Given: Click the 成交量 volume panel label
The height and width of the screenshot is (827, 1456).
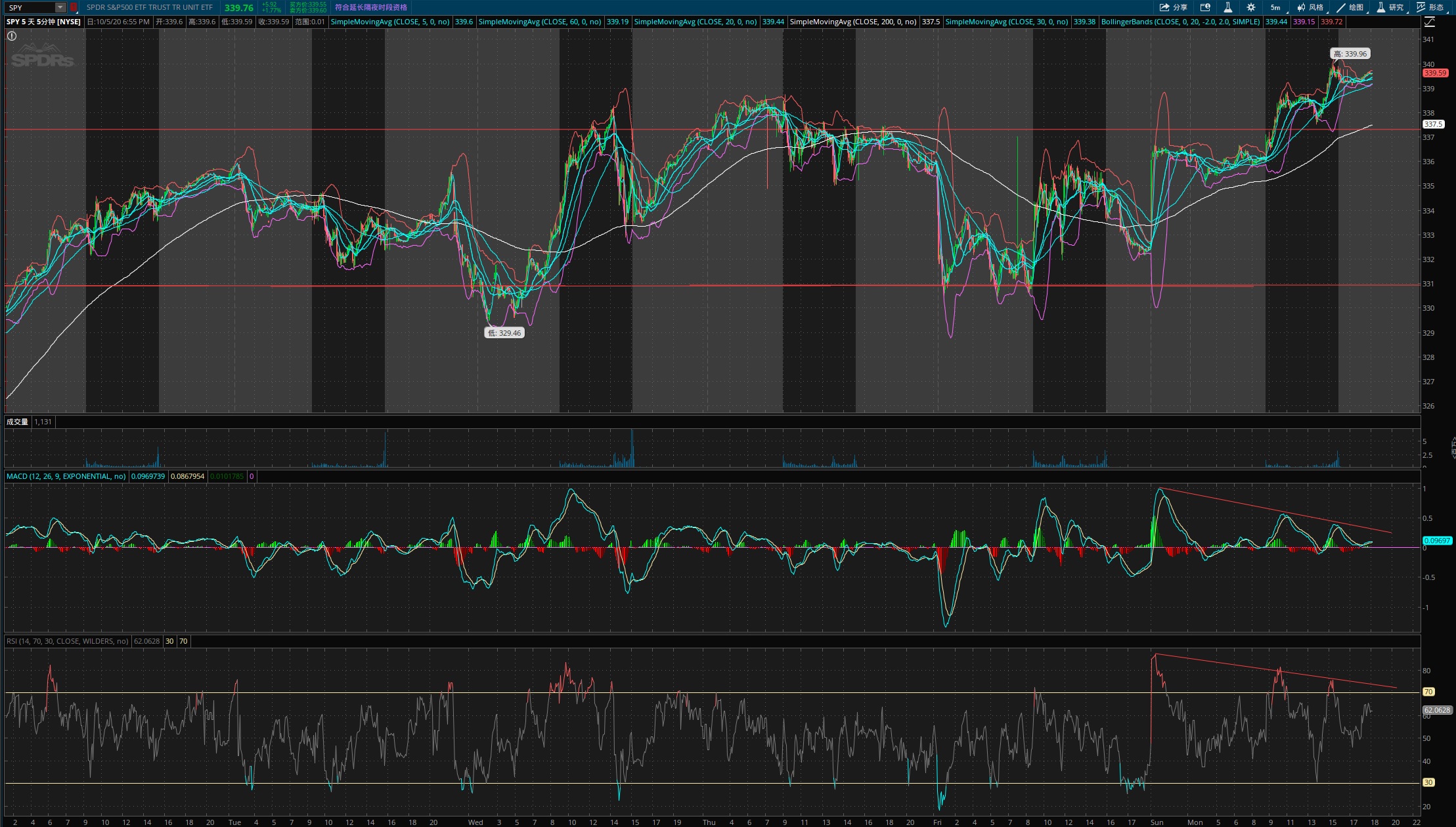Looking at the screenshot, I should tap(18, 422).
